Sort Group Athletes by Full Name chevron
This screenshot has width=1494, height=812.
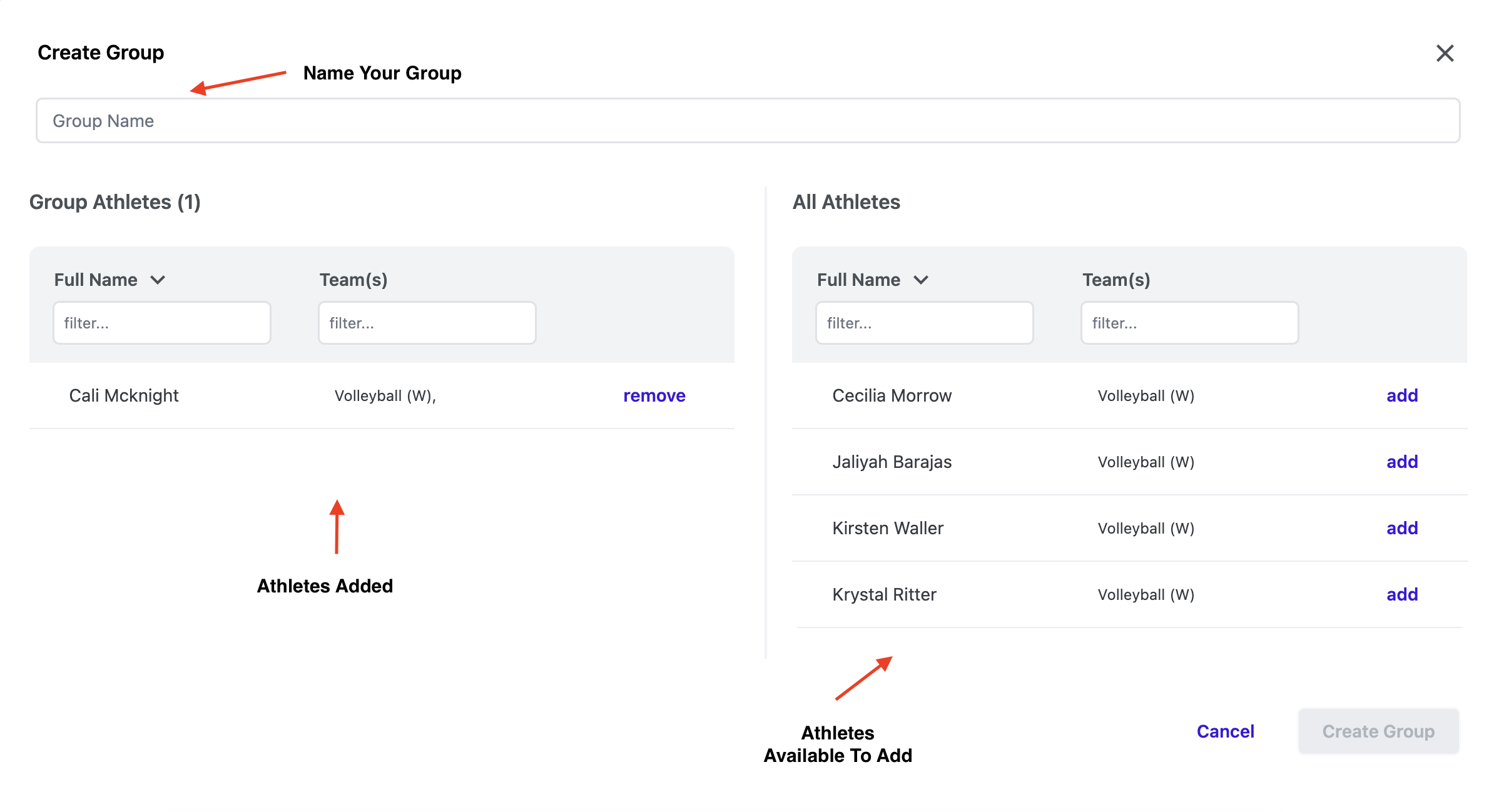tap(158, 280)
